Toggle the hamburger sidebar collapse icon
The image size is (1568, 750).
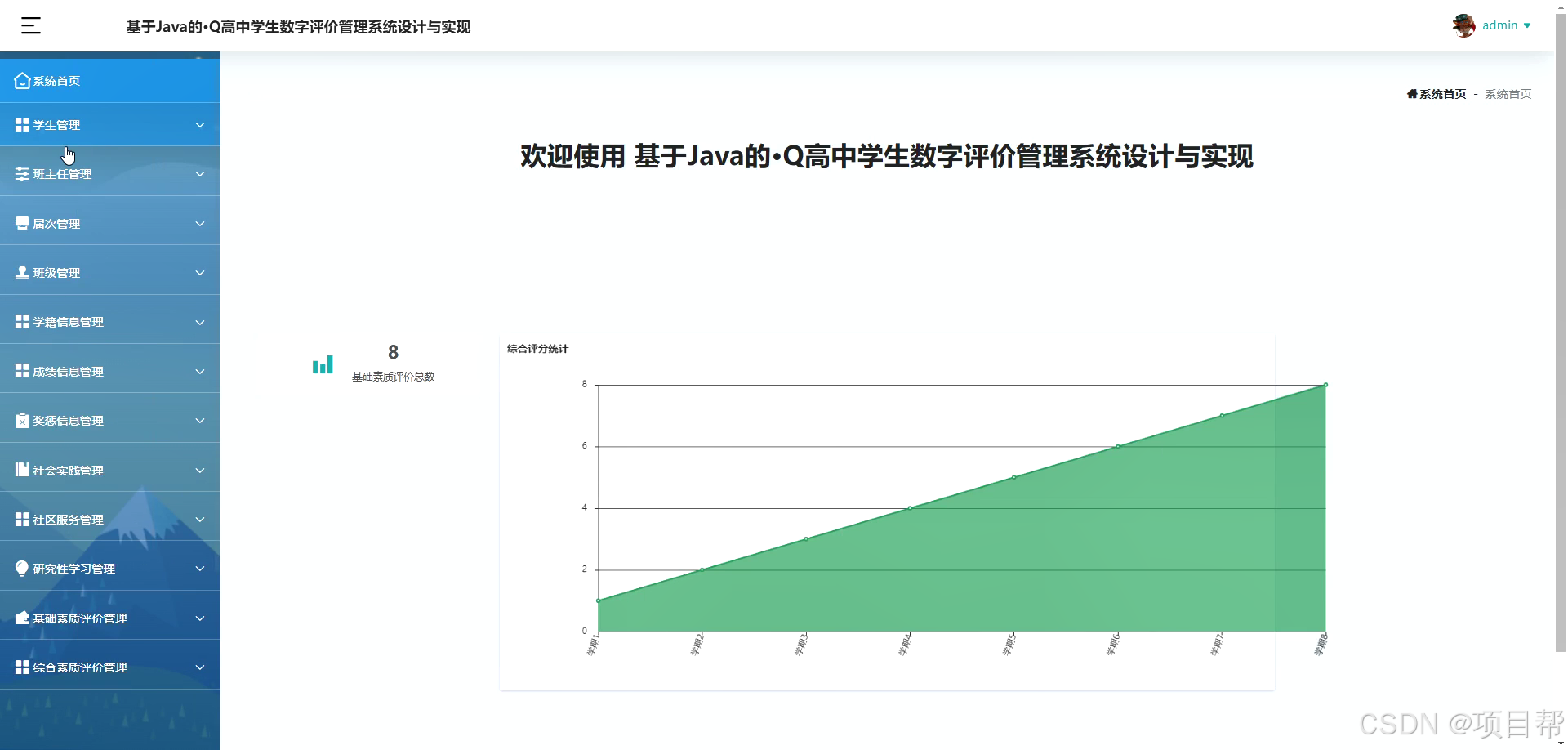click(x=31, y=26)
